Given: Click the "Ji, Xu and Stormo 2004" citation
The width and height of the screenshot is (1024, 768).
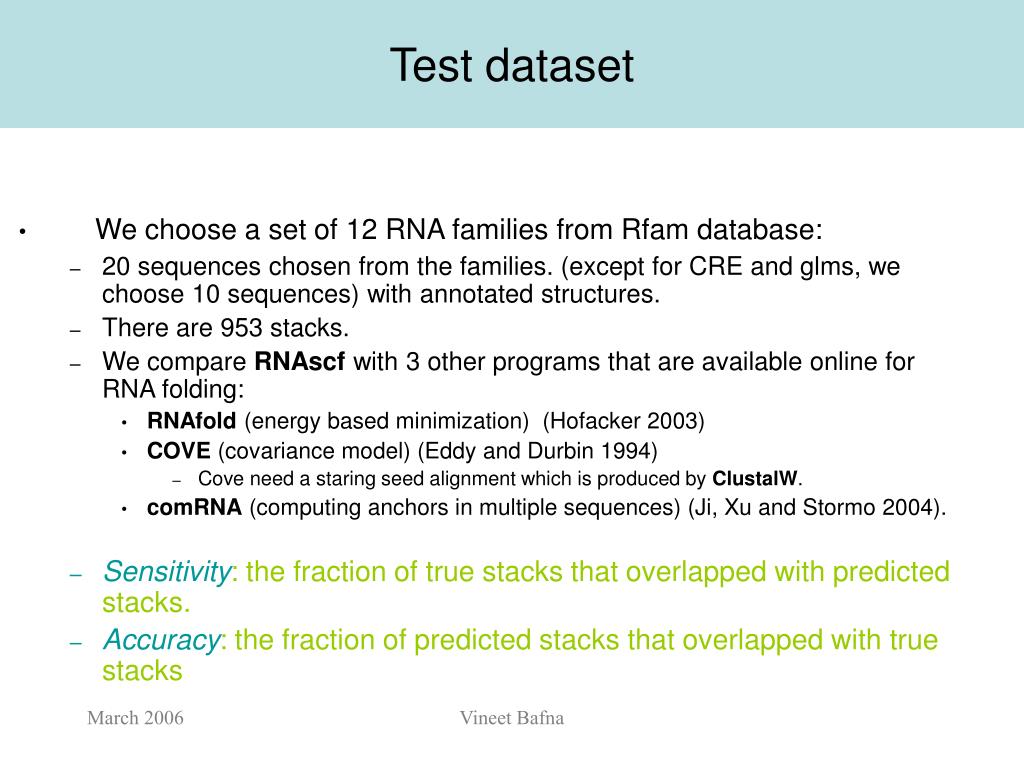Looking at the screenshot, I should pyautogui.click(x=816, y=507).
